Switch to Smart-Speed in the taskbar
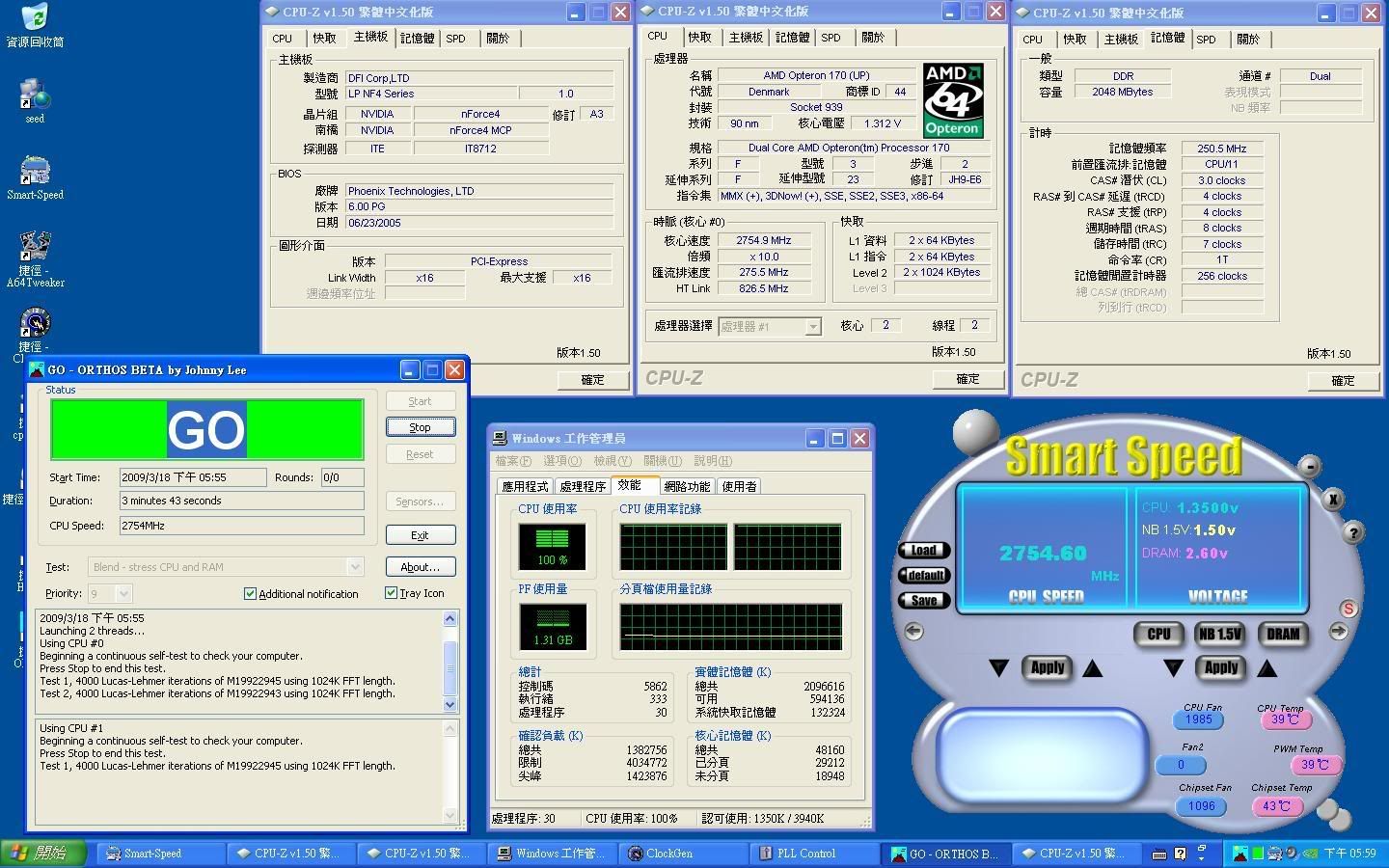The image size is (1389, 868). click(x=160, y=854)
